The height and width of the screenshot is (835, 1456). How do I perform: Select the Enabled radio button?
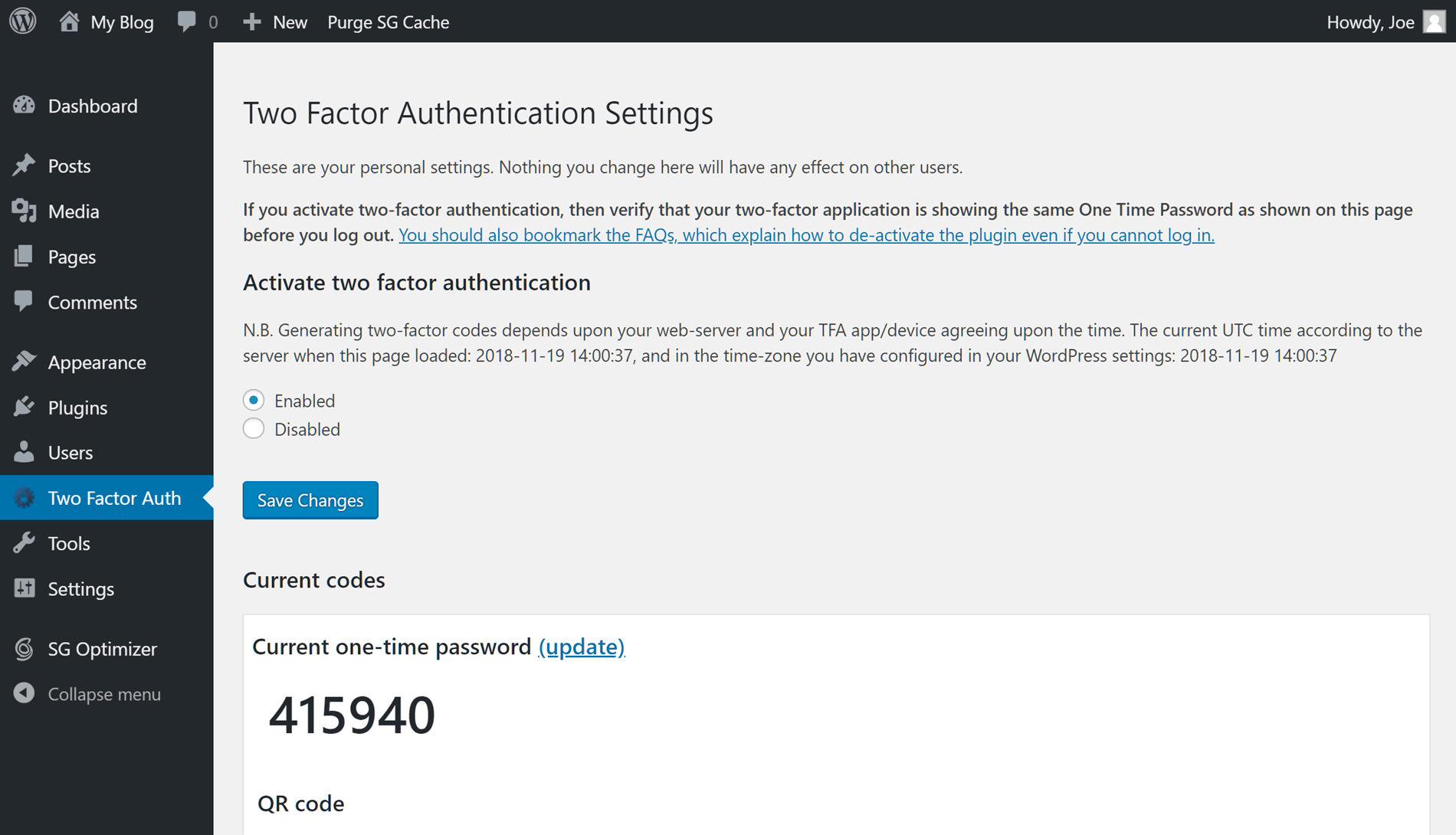point(254,400)
